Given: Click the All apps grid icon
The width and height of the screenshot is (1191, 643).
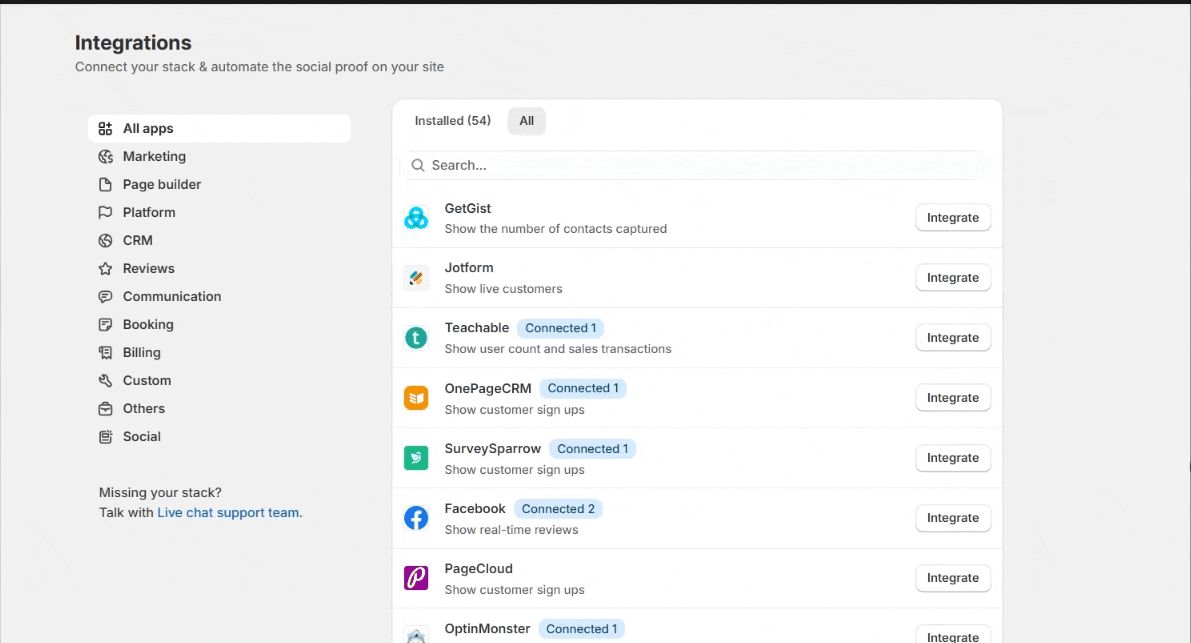Looking at the screenshot, I should point(106,128).
